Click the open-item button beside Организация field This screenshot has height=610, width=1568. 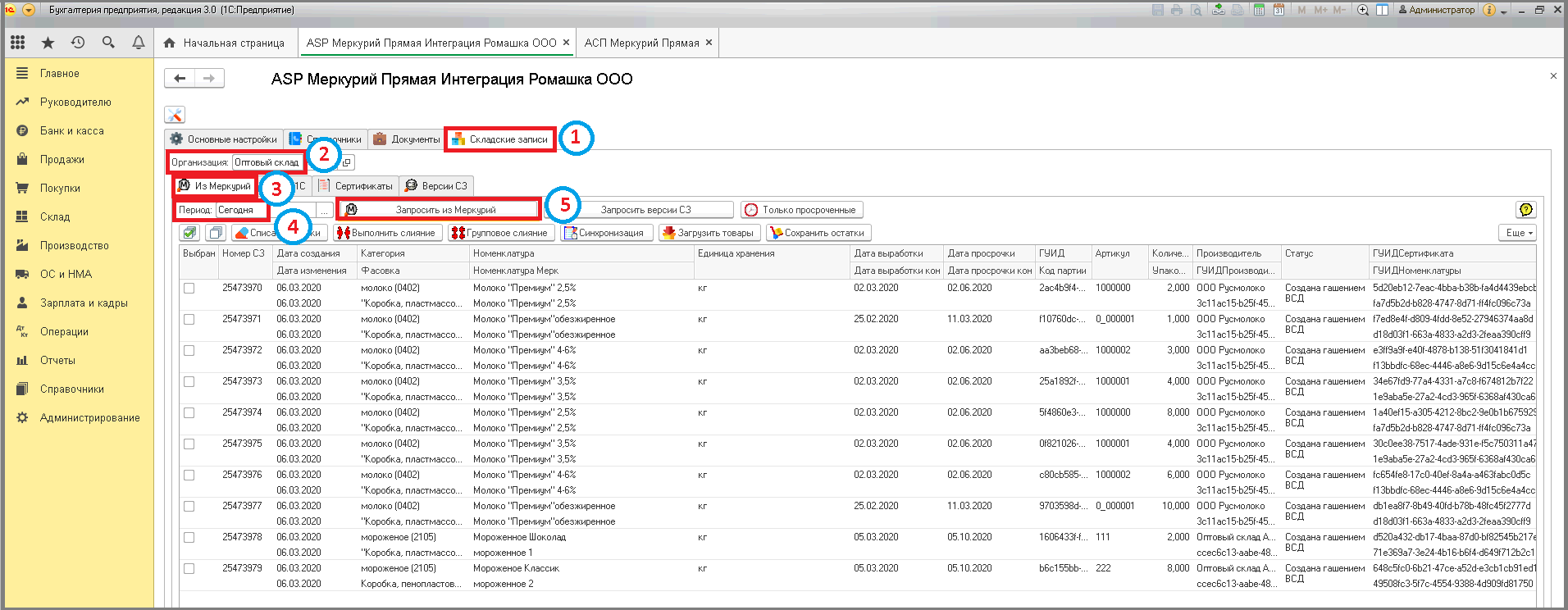[347, 162]
